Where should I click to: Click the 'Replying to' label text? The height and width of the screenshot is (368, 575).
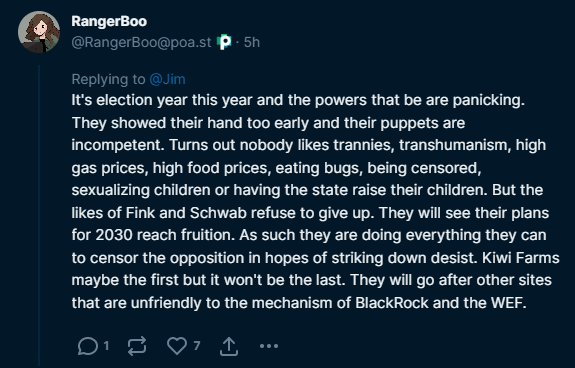point(108,79)
